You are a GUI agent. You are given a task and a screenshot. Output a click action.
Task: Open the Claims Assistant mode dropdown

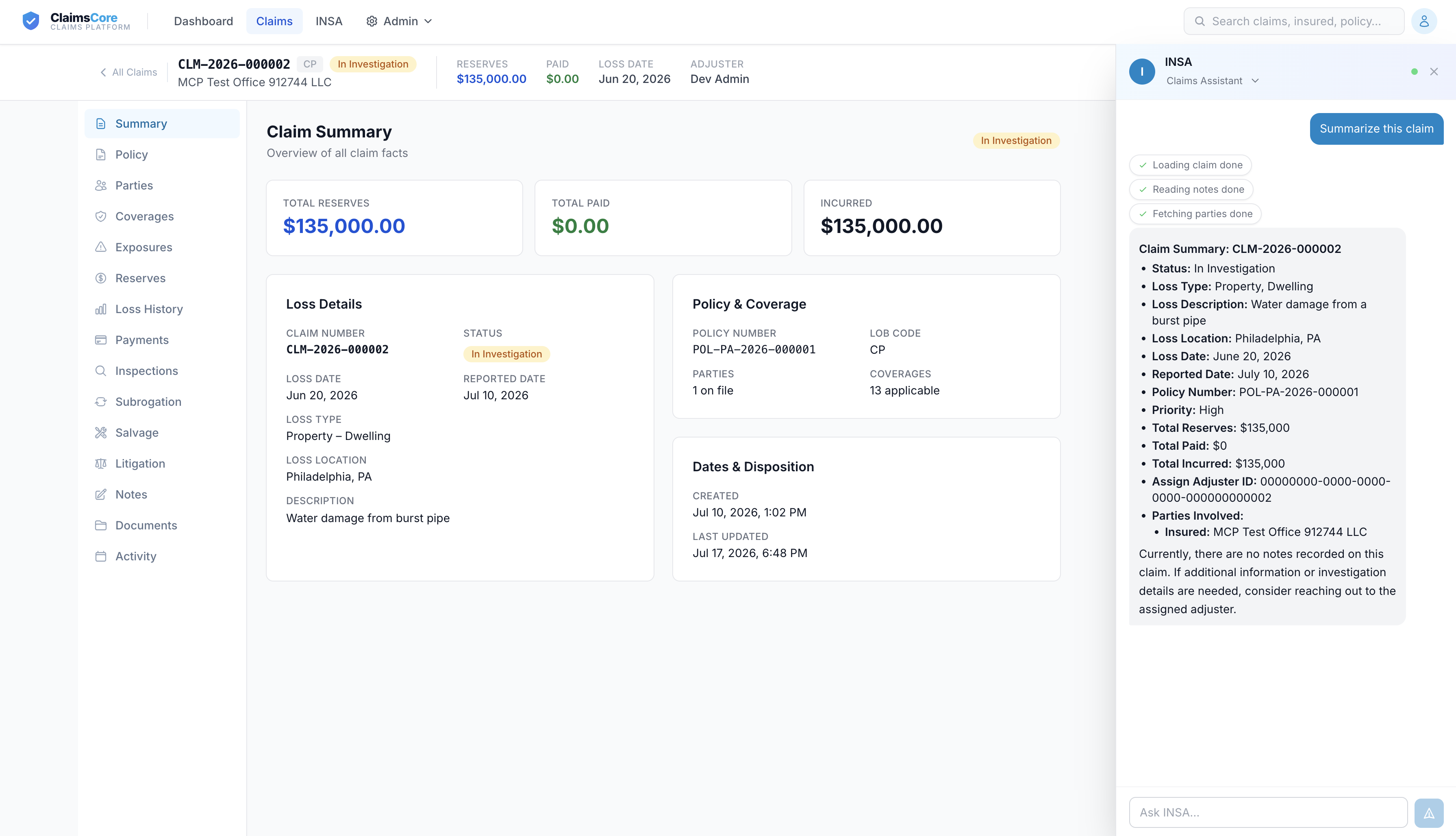pyautogui.click(x=1213, y=81)
